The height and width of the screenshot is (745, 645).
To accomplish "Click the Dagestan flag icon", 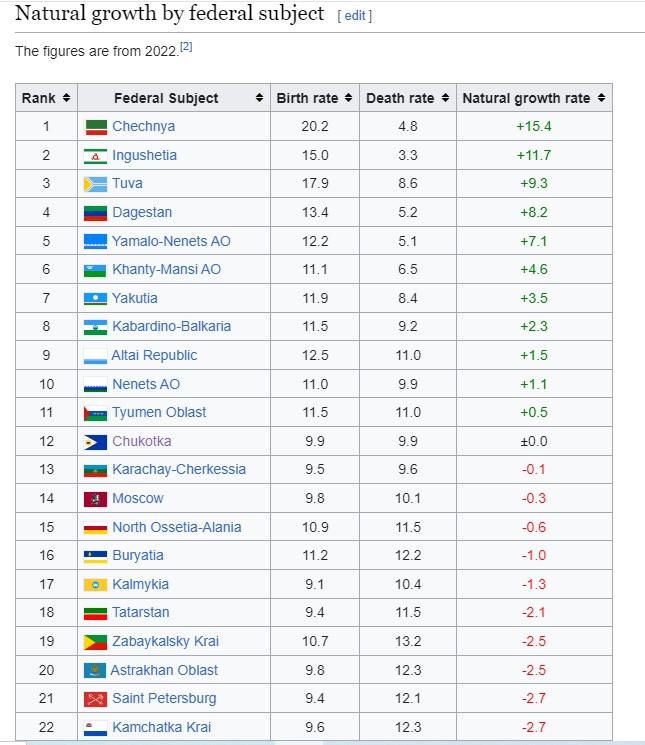I will tap(96, 213).
